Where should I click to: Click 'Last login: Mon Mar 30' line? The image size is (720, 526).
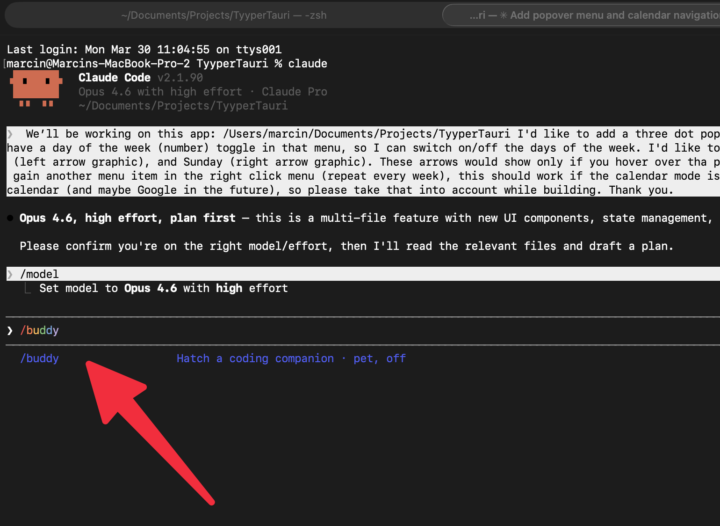tap(144, 50)
